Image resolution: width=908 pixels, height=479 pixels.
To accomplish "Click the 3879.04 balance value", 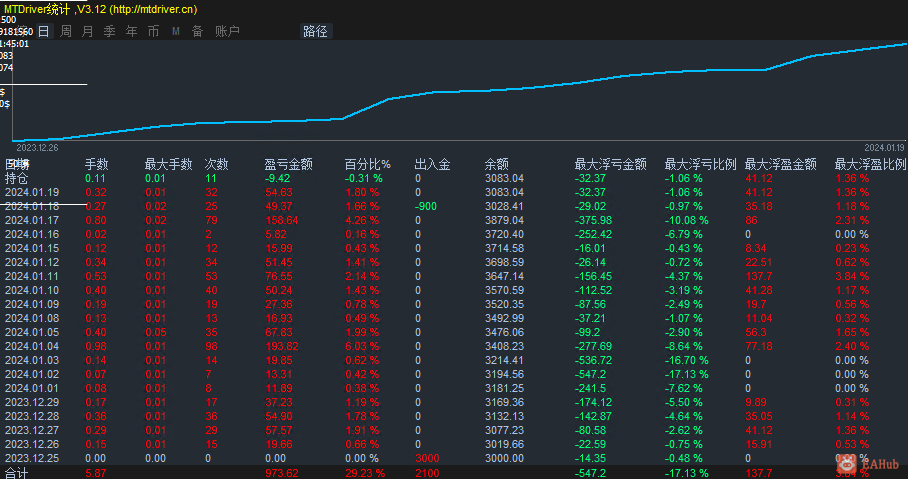I will [x=504, y=220].
